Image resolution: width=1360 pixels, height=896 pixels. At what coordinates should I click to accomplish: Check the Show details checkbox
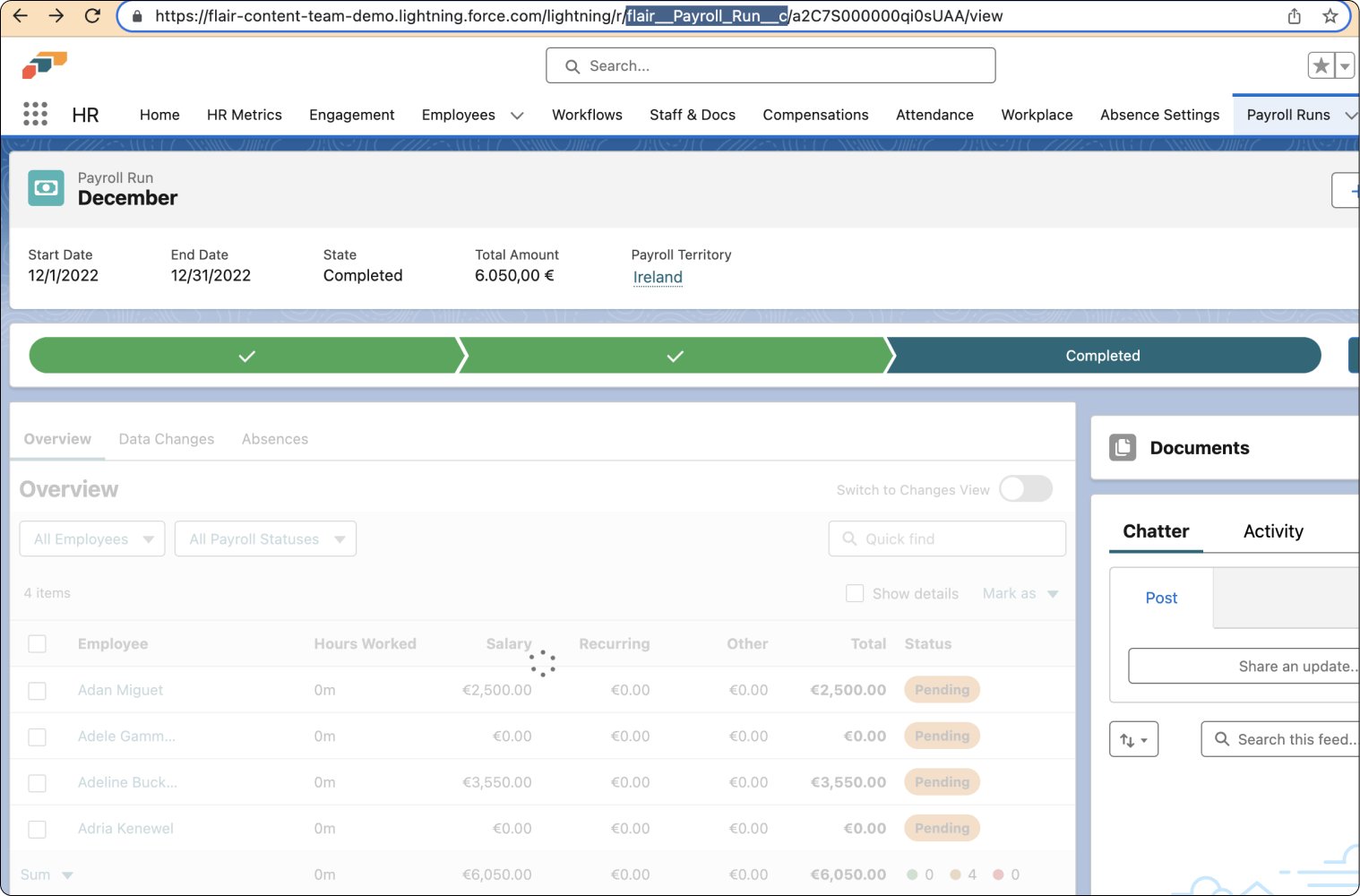[855, 593]
